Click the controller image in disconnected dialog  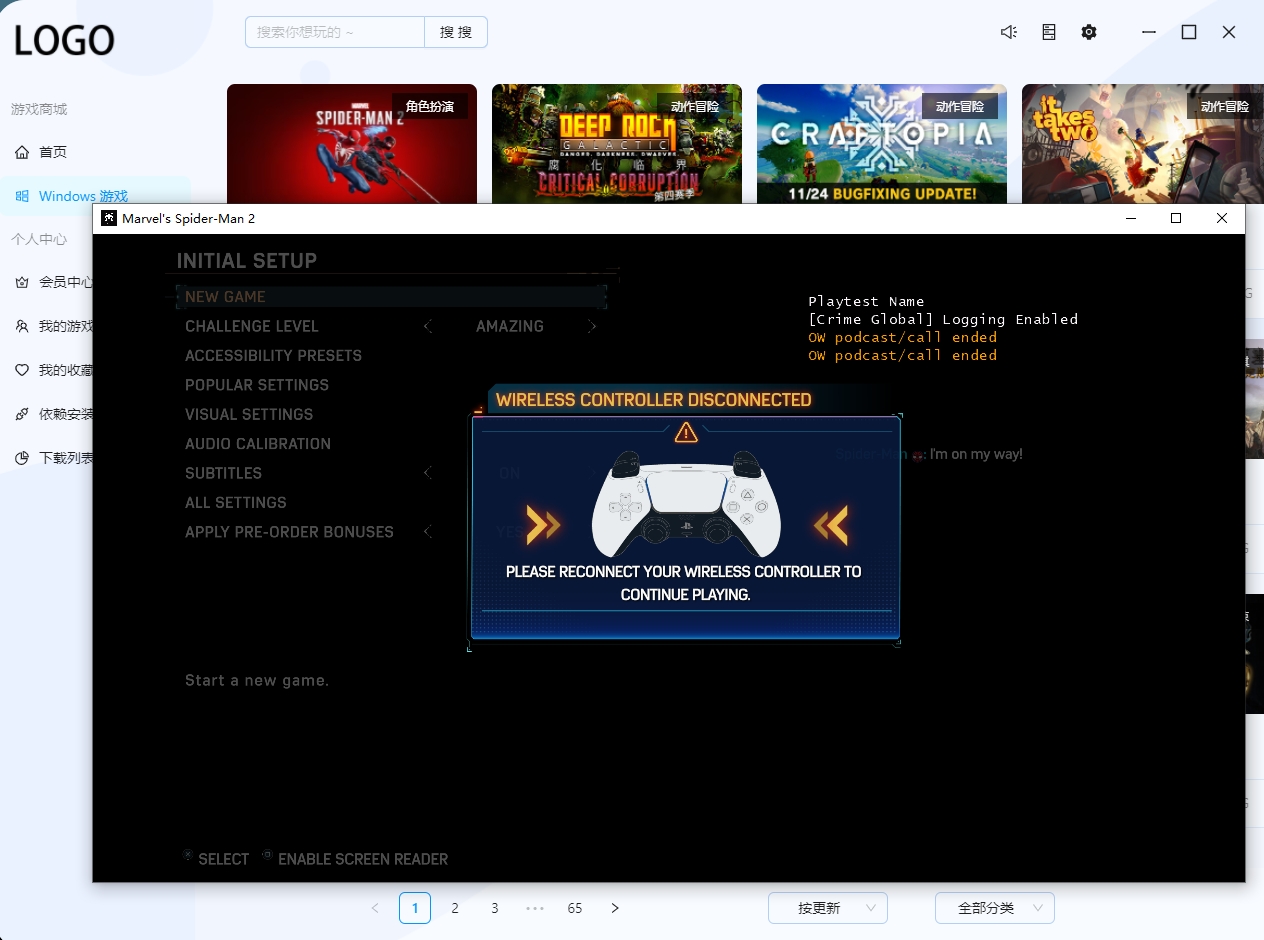tap(685, 504)
